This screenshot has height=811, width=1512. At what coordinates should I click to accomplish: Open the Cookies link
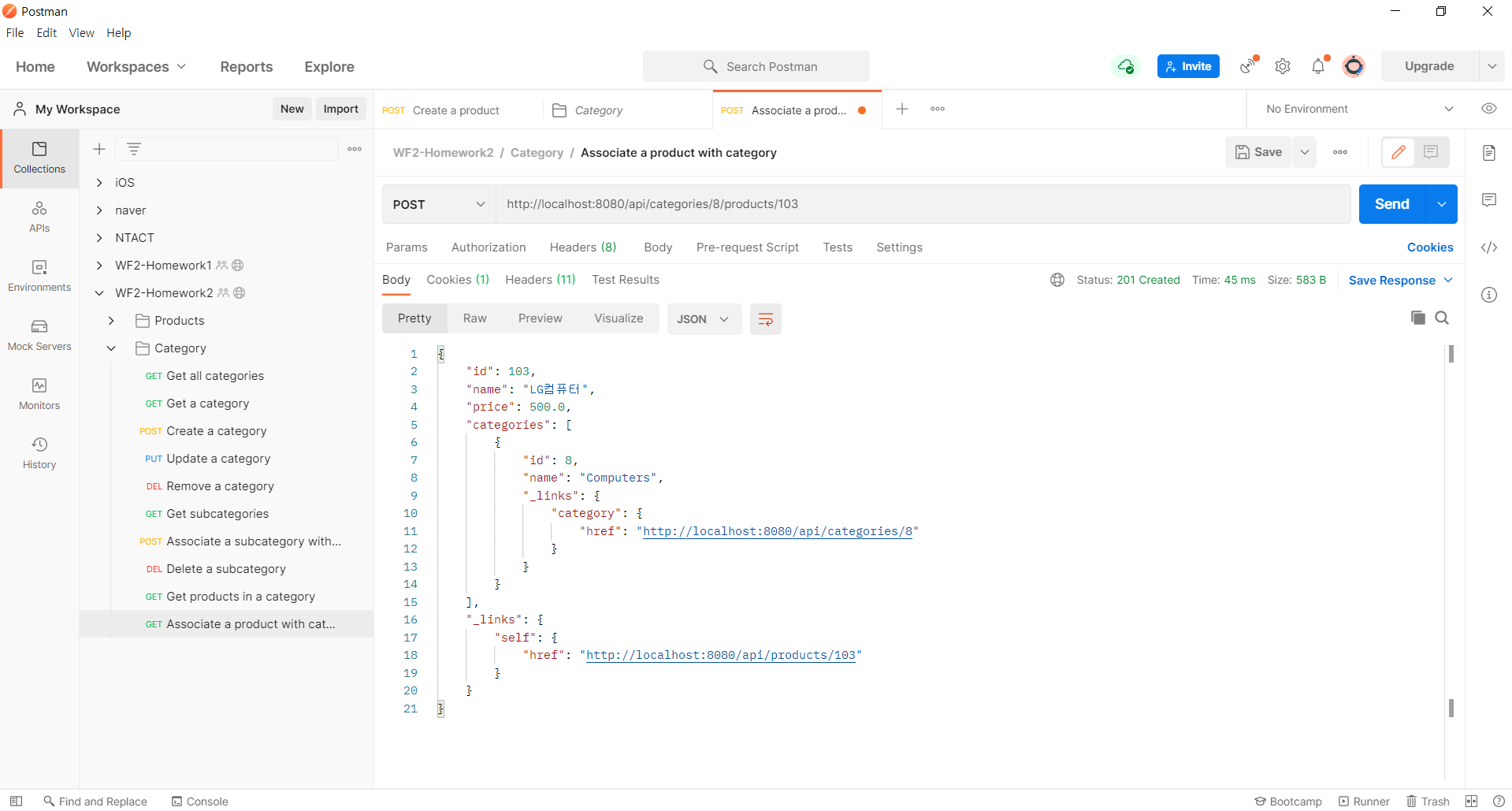[1430, 247]
